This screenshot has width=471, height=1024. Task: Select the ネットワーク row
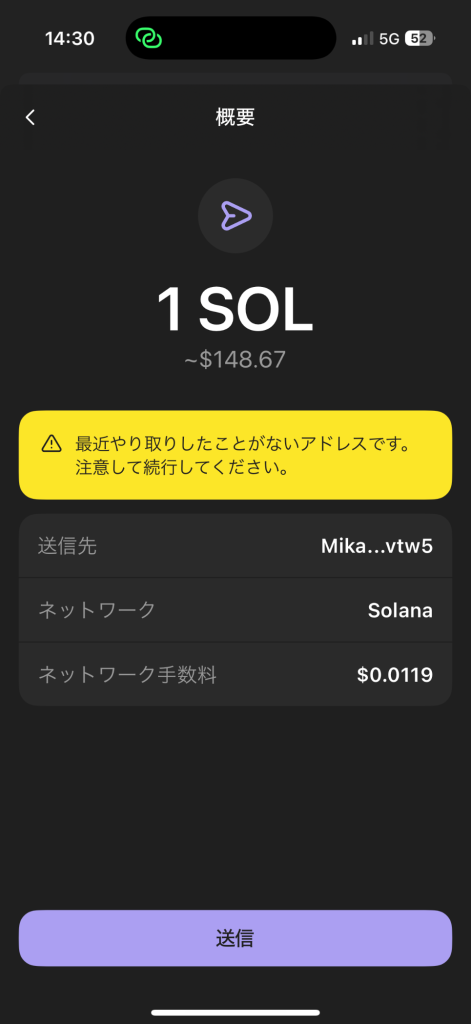(235, 610)
